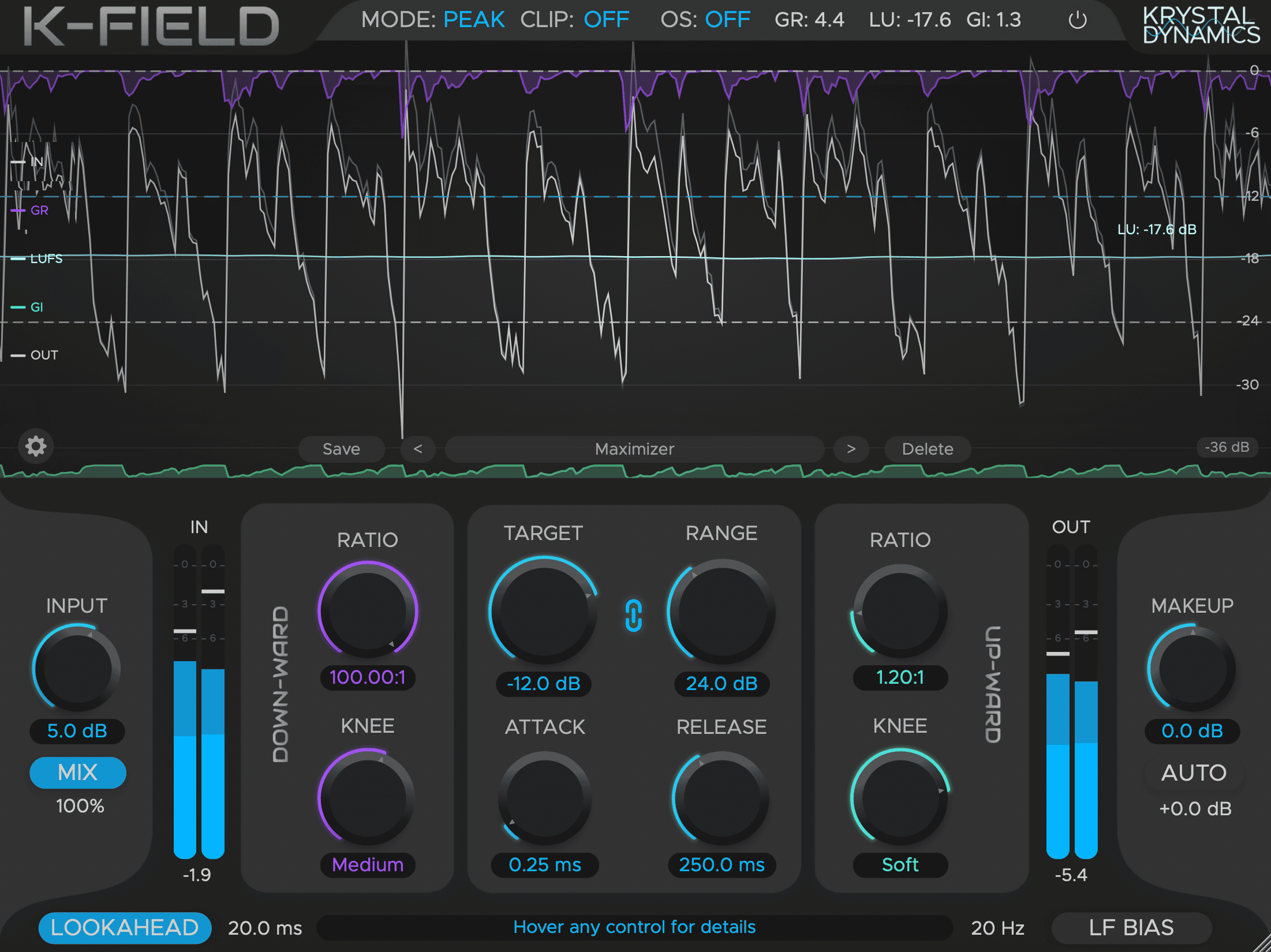Click the Krystal Dynamics logo

point(1201,25)
